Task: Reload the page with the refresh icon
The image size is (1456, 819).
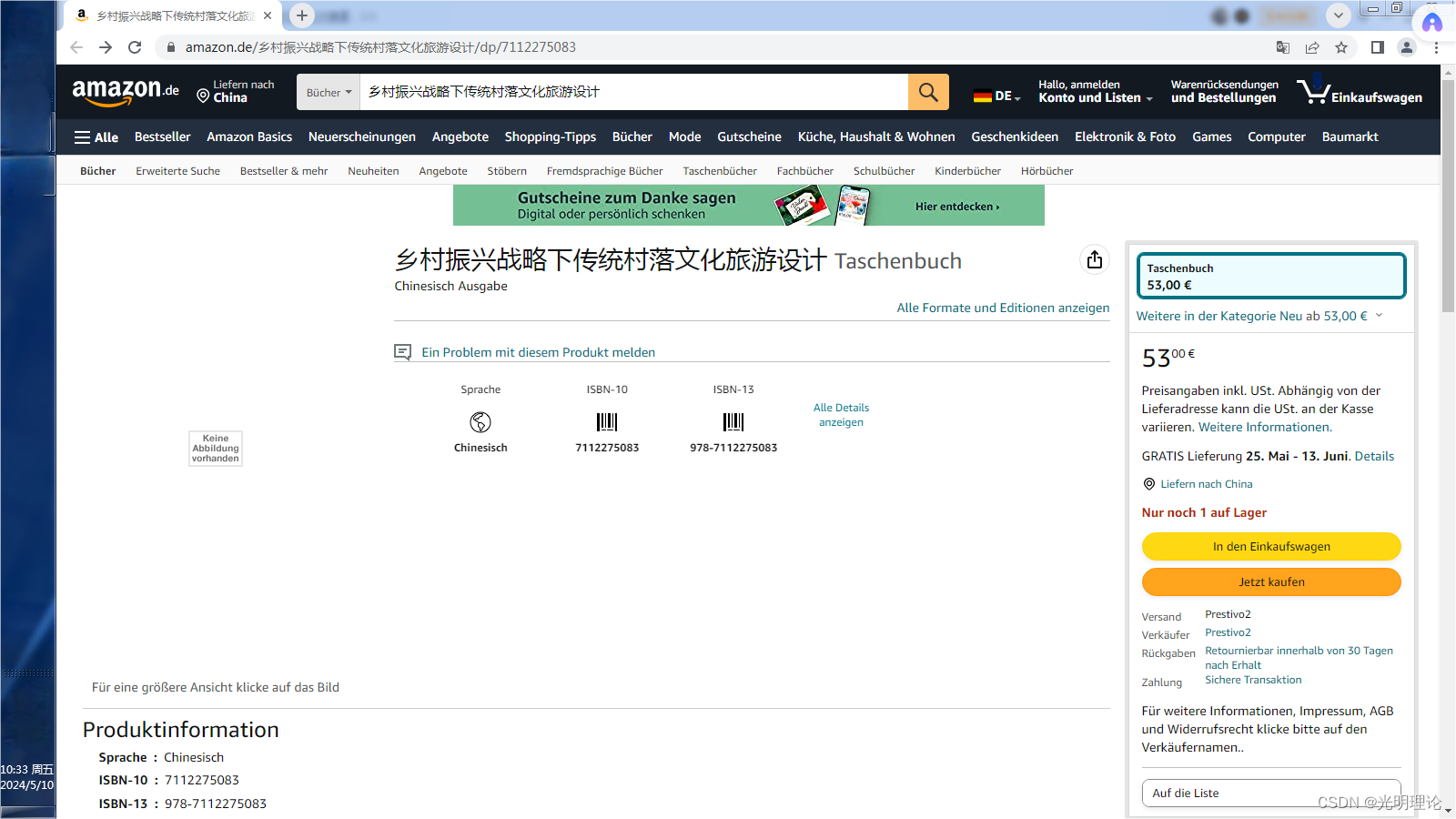Action: tap(135, 47)
